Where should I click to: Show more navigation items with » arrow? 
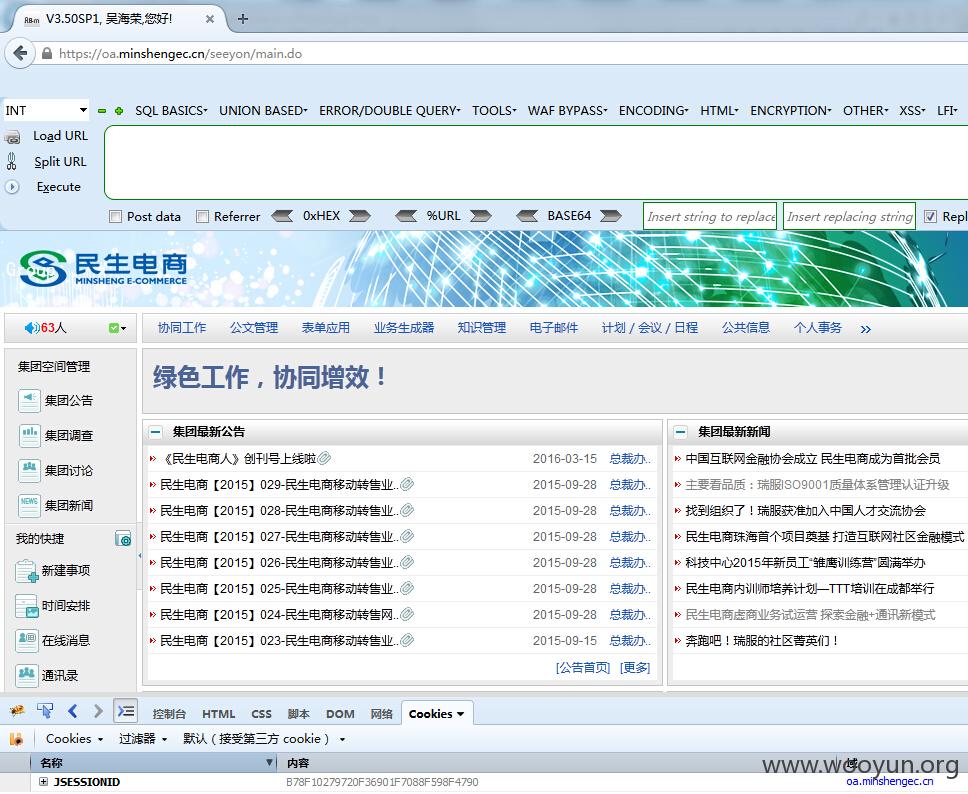click(866, 329)
